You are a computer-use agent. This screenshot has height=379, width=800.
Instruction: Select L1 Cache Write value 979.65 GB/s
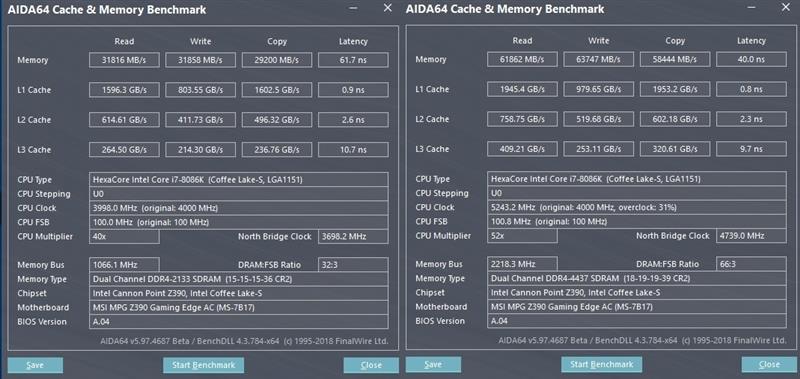pos(598,89)
